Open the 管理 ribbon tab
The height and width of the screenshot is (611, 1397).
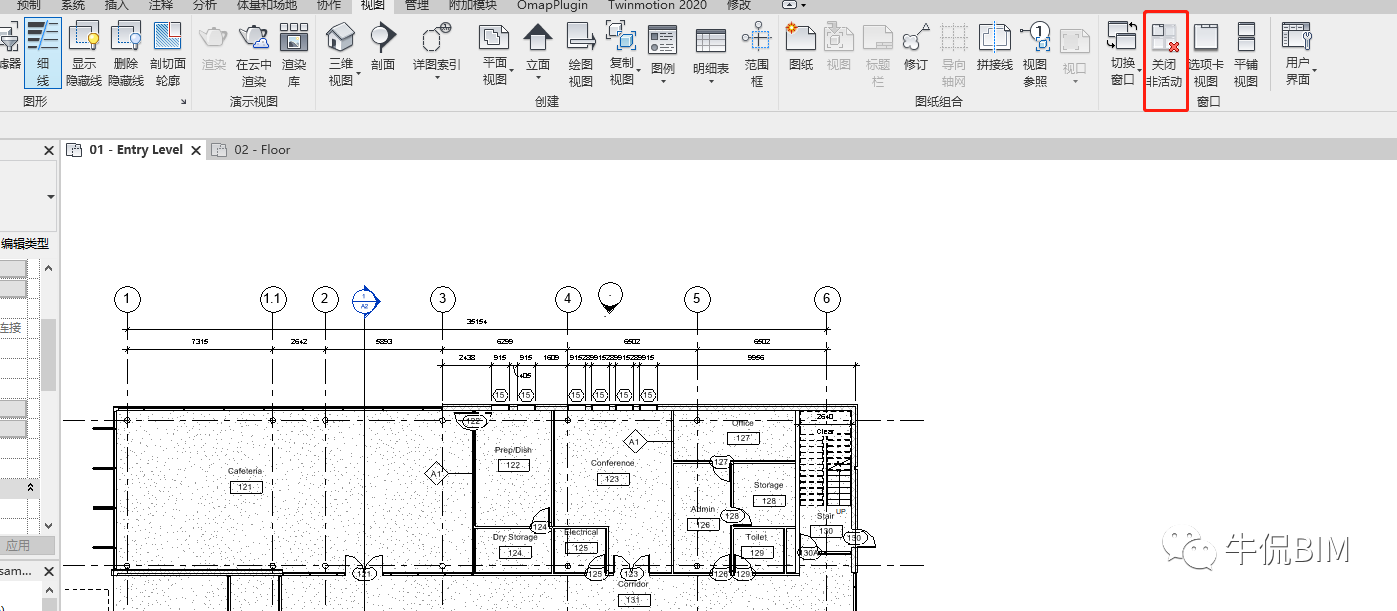tap(417, 5)
